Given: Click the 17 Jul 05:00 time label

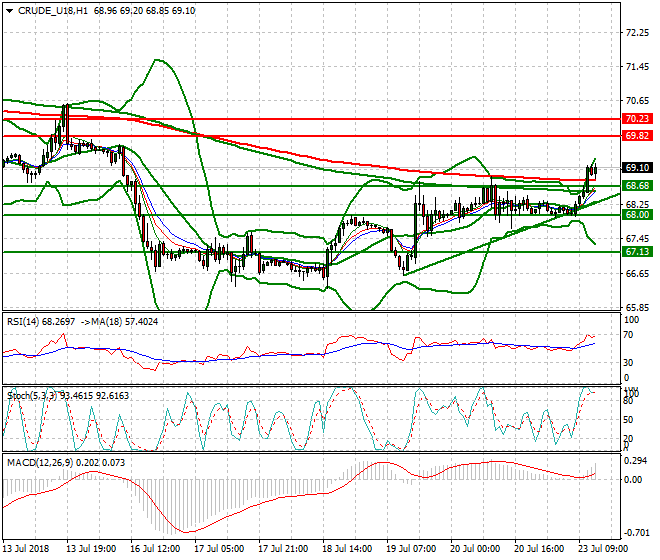Looking at the screenshot, I should [x=219, y=549].
